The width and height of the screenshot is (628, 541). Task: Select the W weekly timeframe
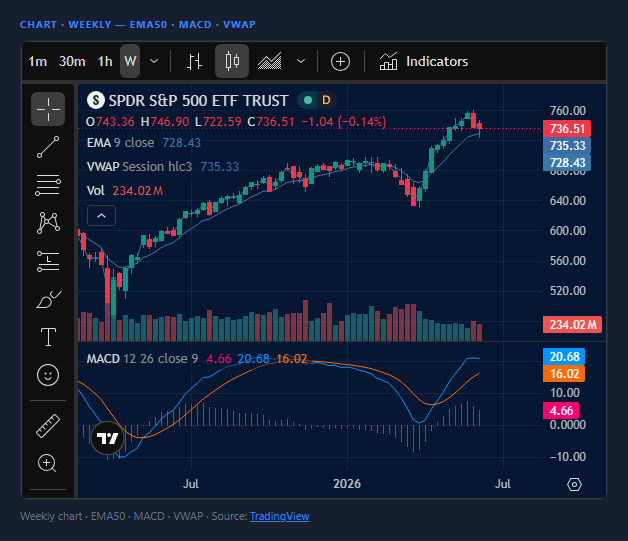pyautogui.click(x=130, y=61)
